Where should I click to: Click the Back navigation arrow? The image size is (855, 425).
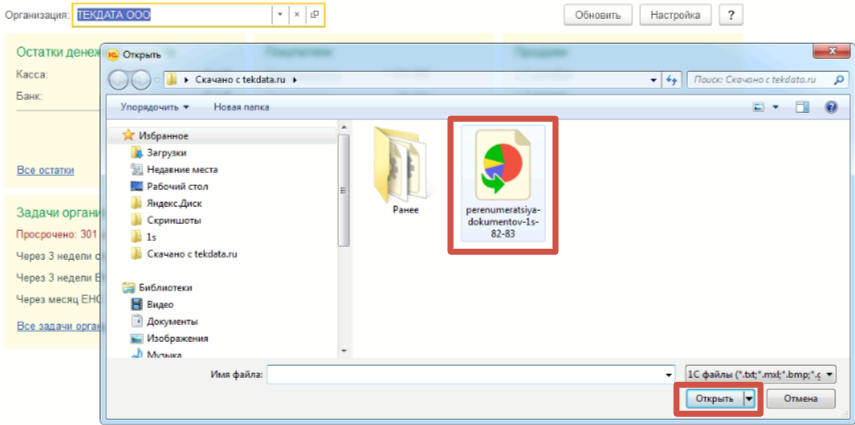(x=119, y=80)
